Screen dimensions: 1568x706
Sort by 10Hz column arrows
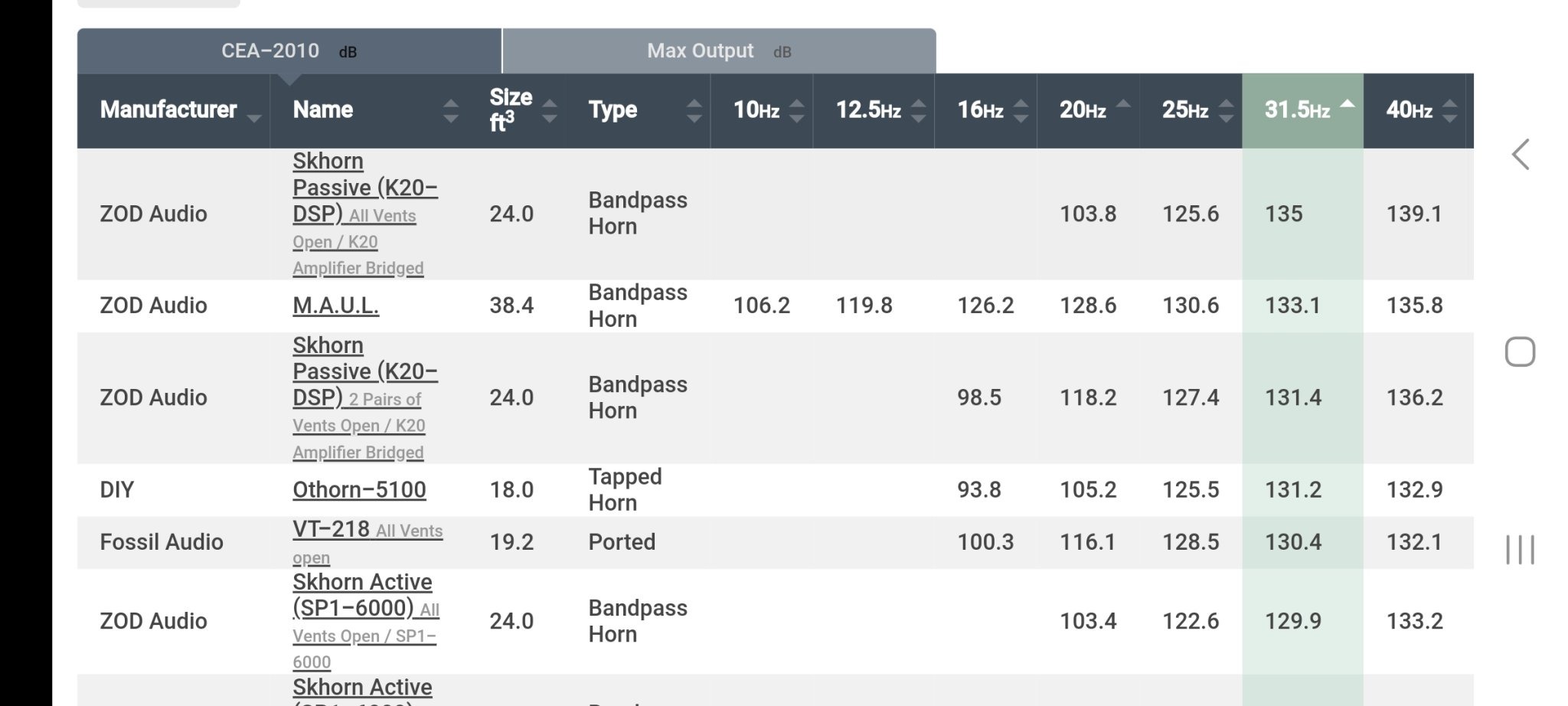click(796, 111)
